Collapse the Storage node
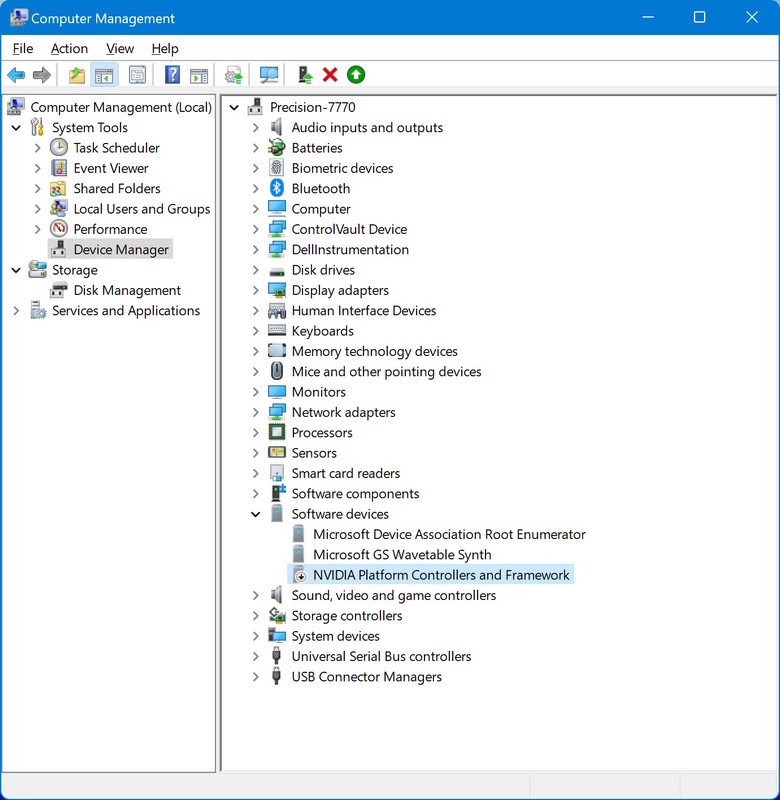 16,270
